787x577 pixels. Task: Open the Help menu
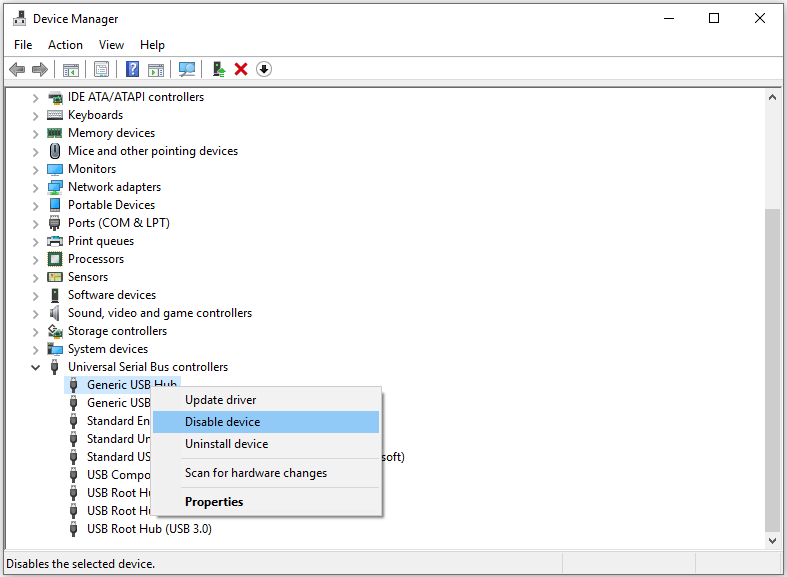(x=152, y=45)
